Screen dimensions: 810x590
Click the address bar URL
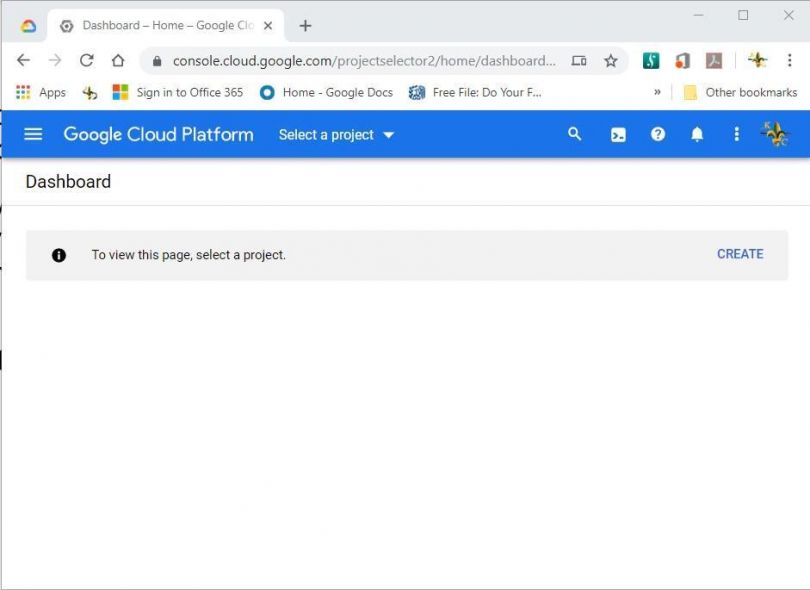click(x=360, y=61)
